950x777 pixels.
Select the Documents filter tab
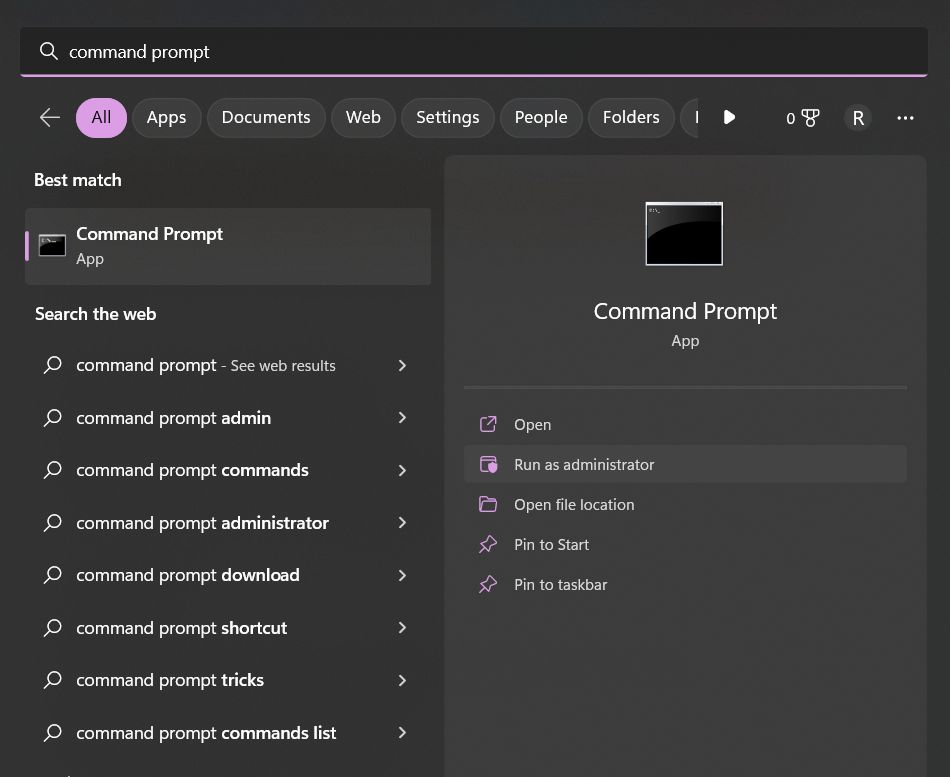coord(266,118)
